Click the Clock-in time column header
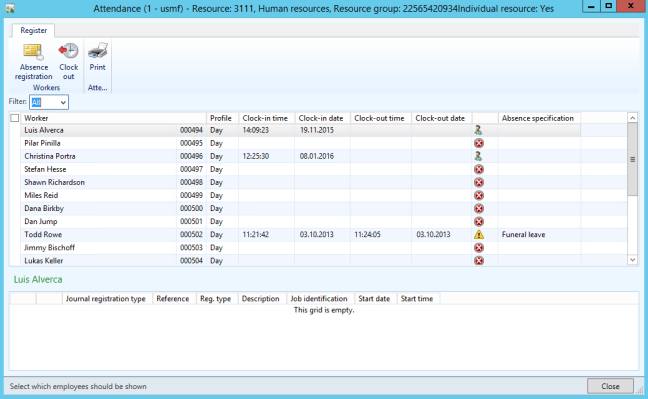 [266, 118]
